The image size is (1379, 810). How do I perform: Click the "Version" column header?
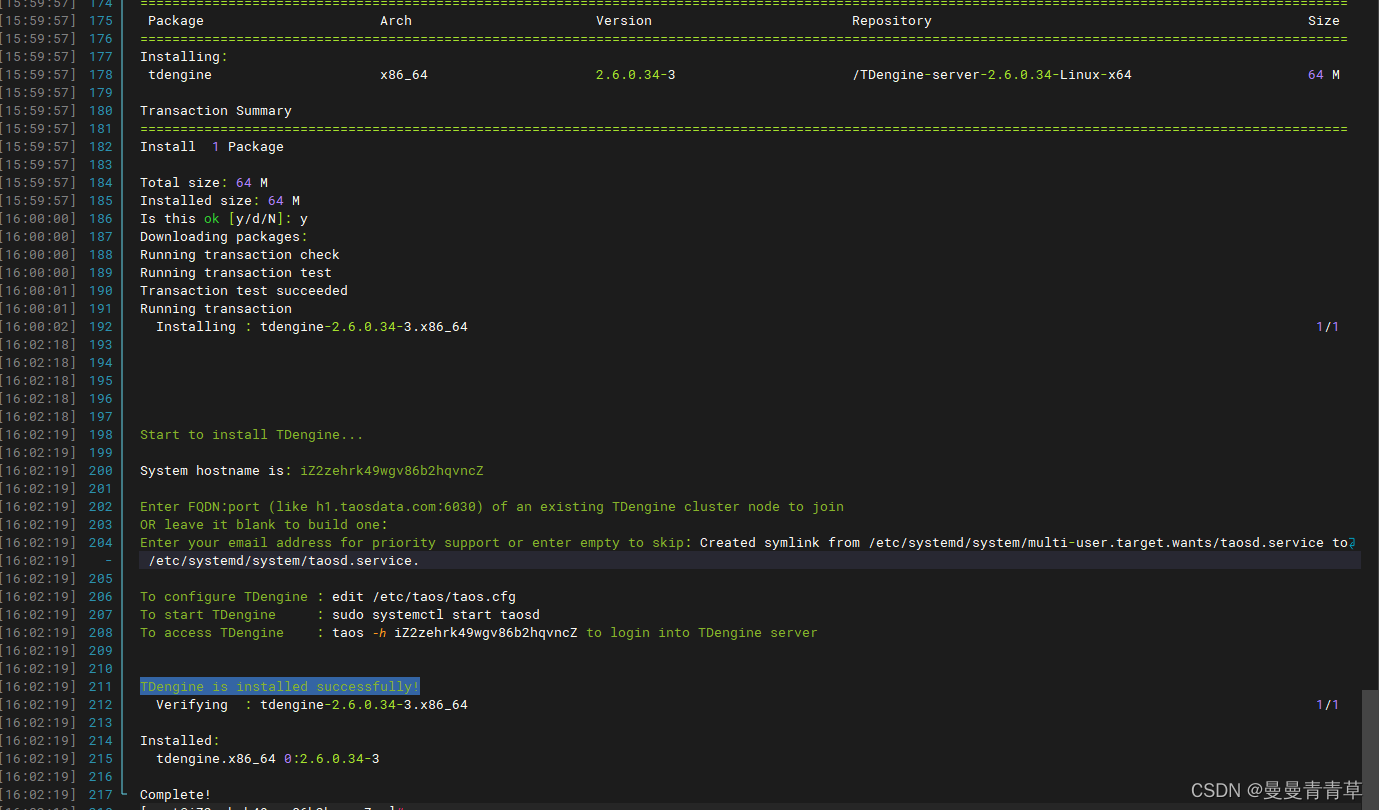pos(624,21)
